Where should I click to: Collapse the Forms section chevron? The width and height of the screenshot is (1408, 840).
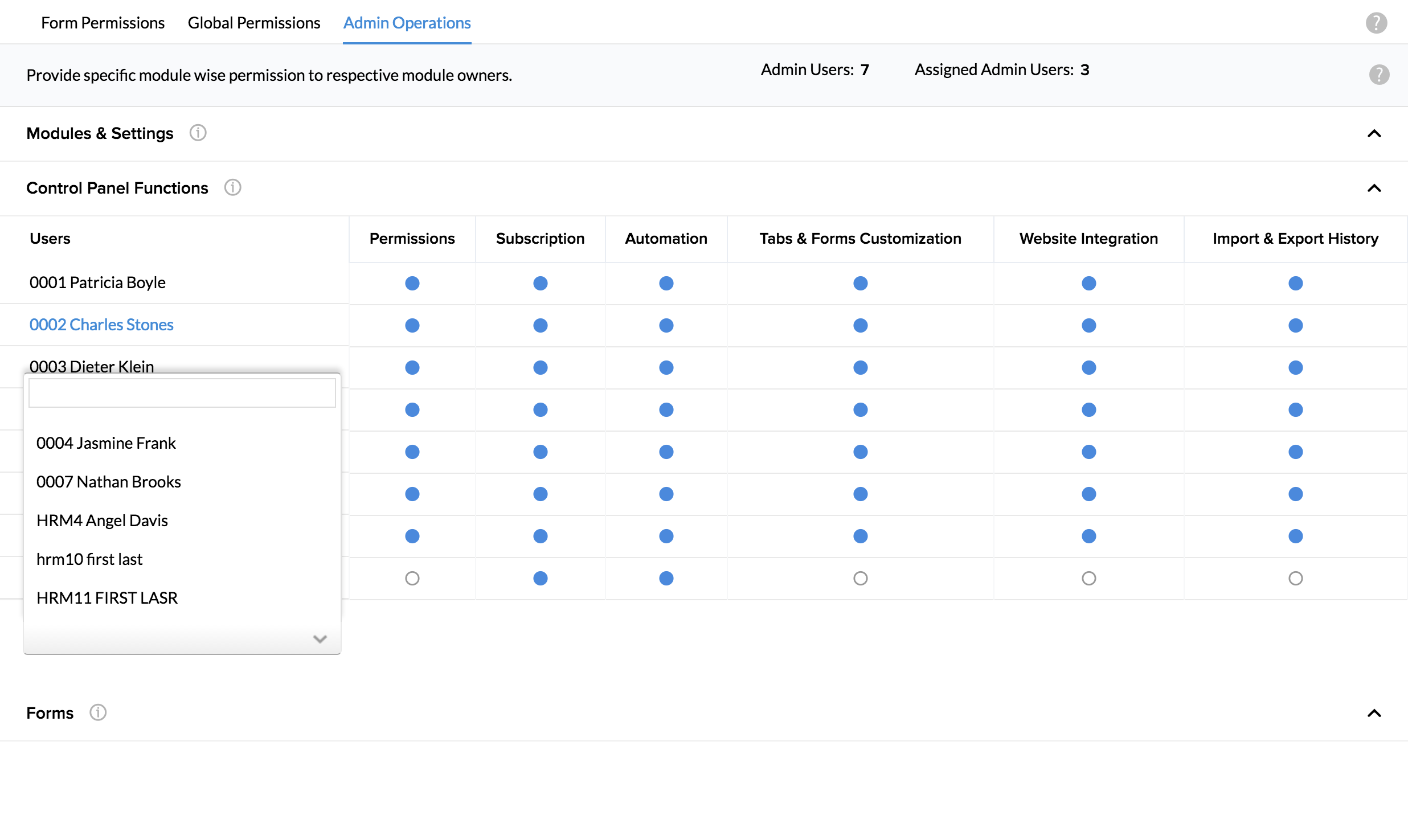point(1374,713)
